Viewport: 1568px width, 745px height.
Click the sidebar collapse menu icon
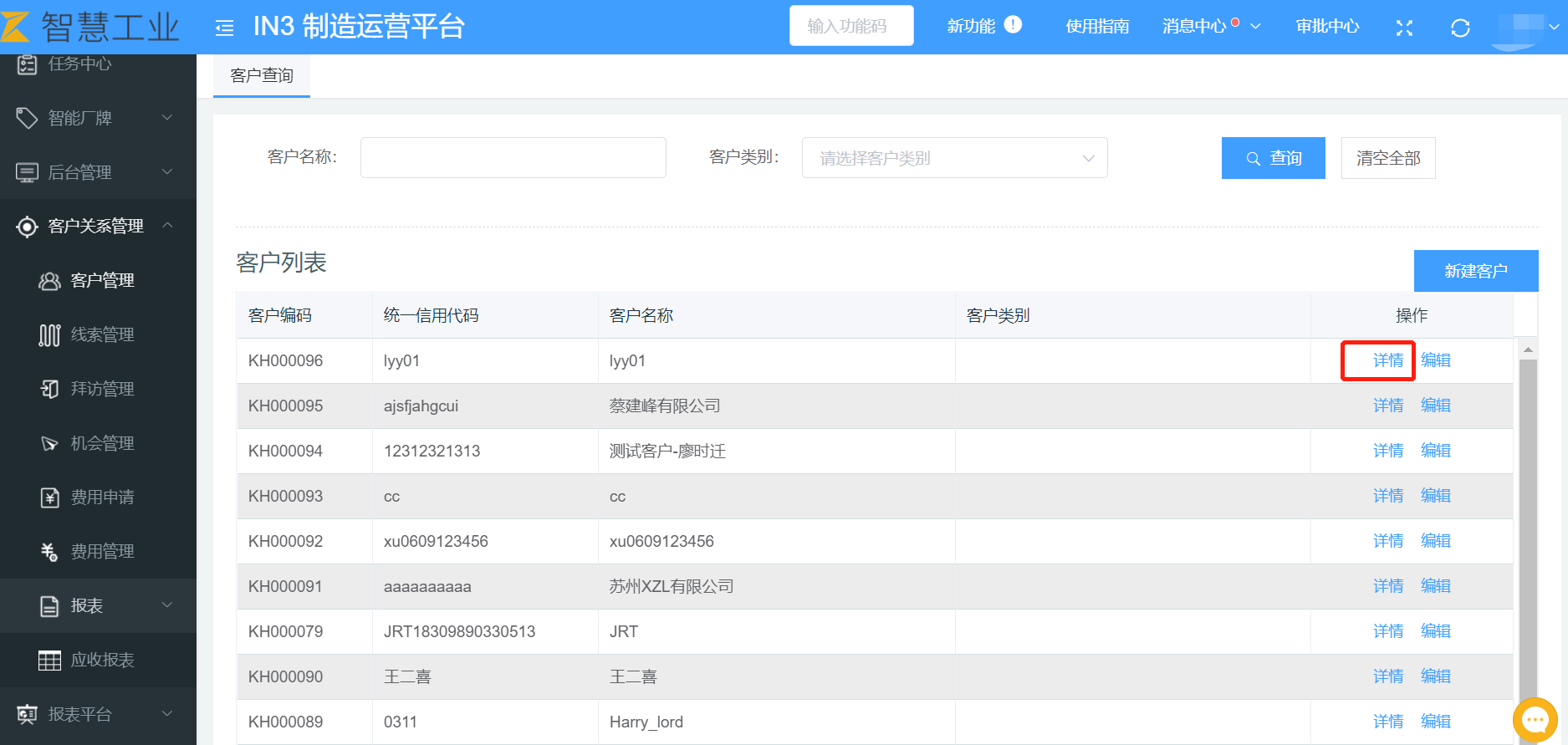pos(224,28)
